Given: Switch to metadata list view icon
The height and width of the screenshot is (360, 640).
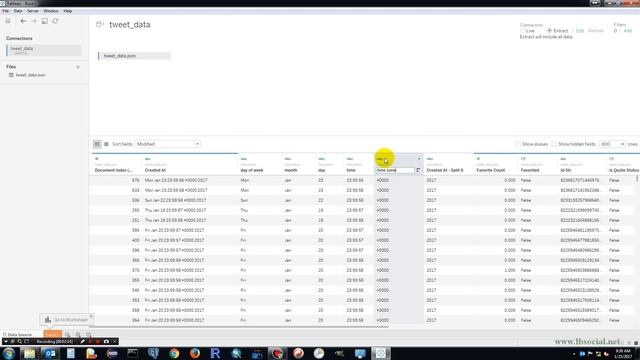Looking at the screenshot, I should point(106,144).
